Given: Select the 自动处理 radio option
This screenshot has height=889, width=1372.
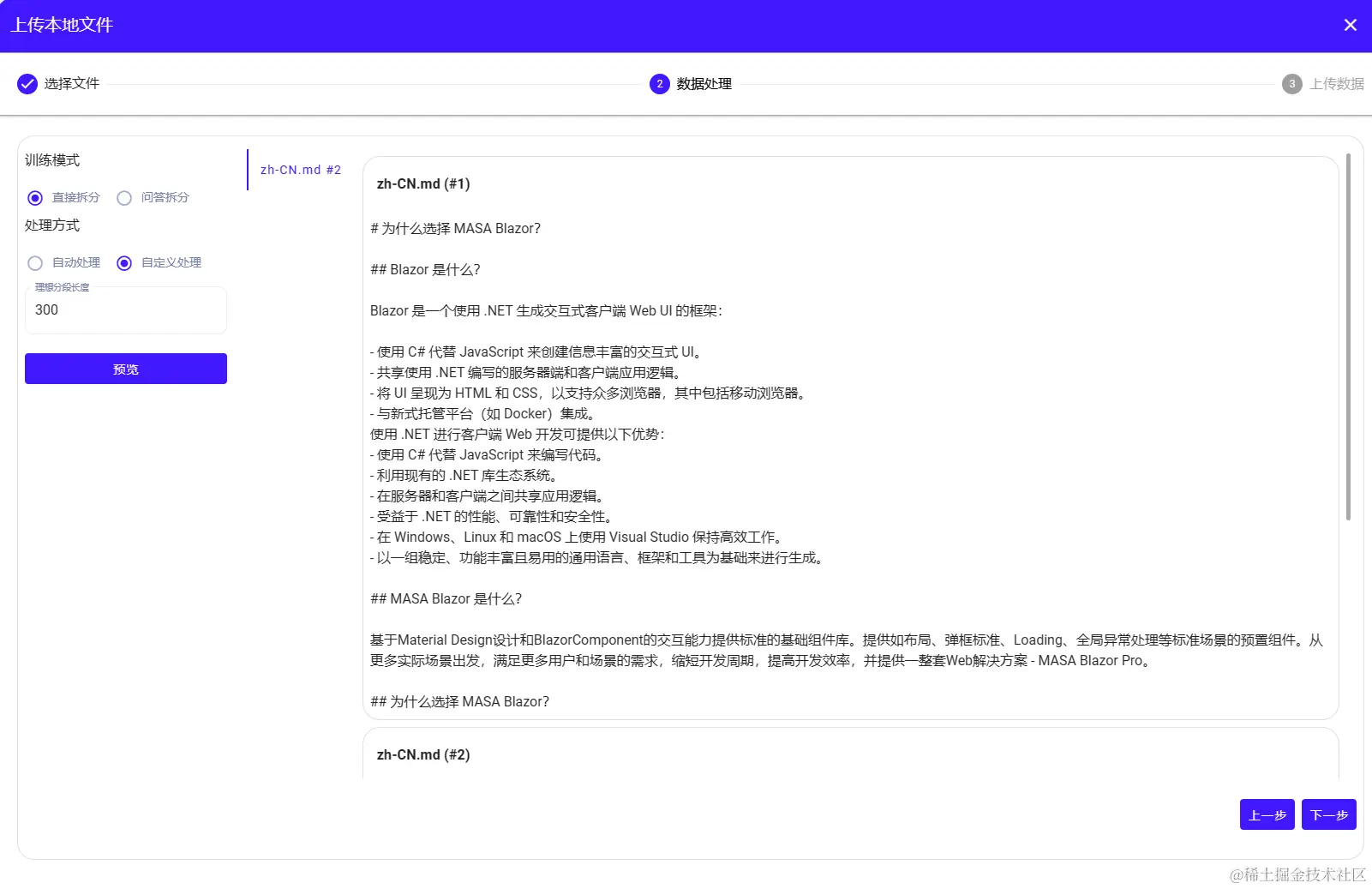Looking at the screenshot, I should point(35,263).
